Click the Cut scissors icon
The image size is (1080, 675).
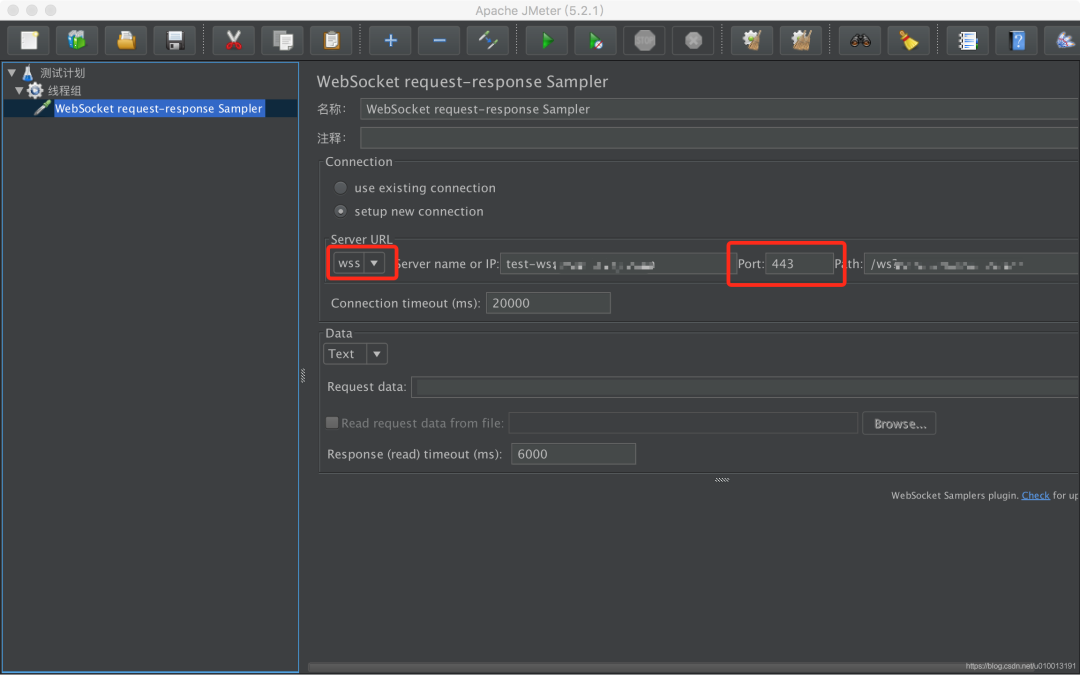pos(233,41)
